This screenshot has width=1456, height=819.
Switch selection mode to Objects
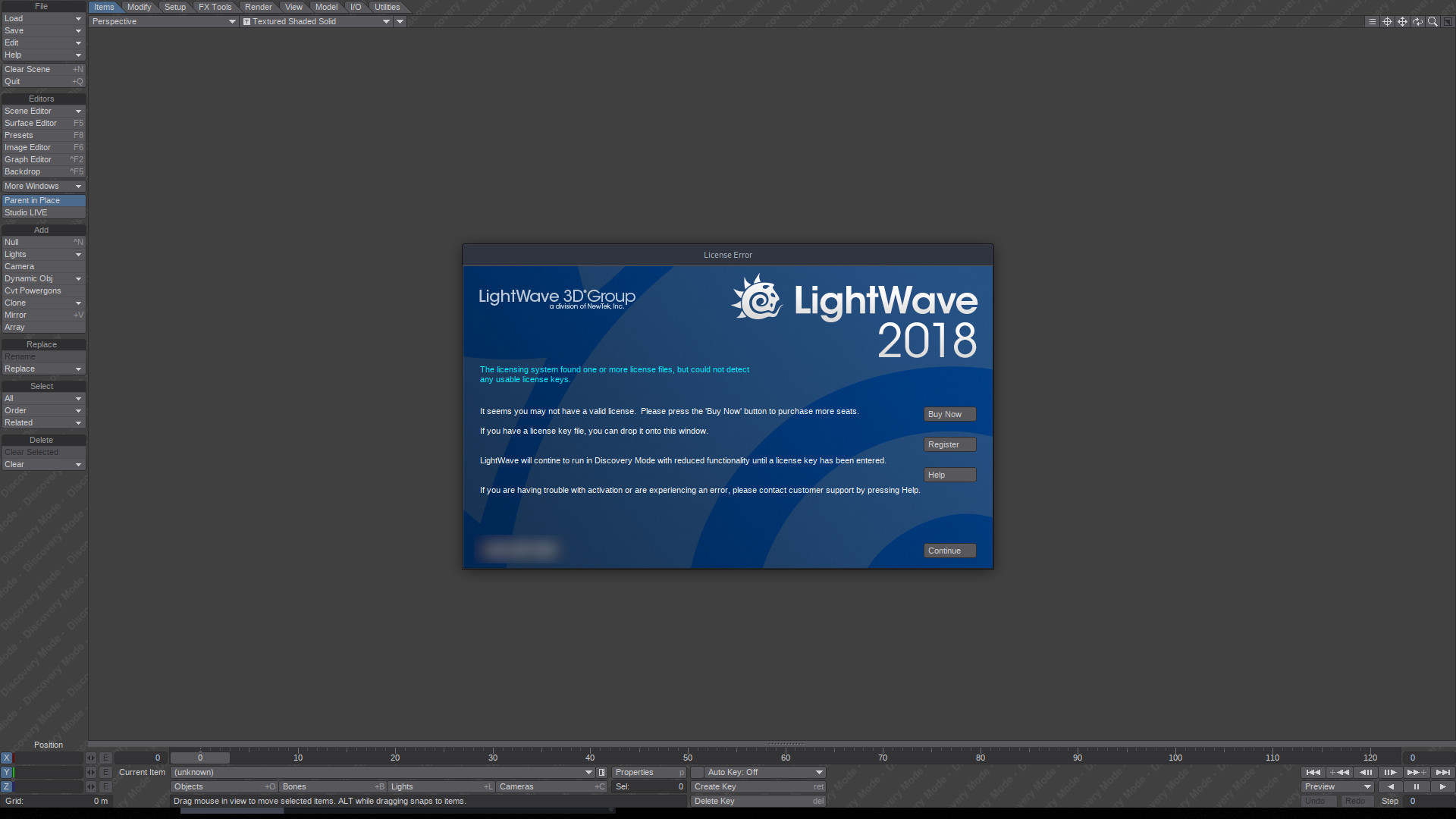tap(224, 786)
